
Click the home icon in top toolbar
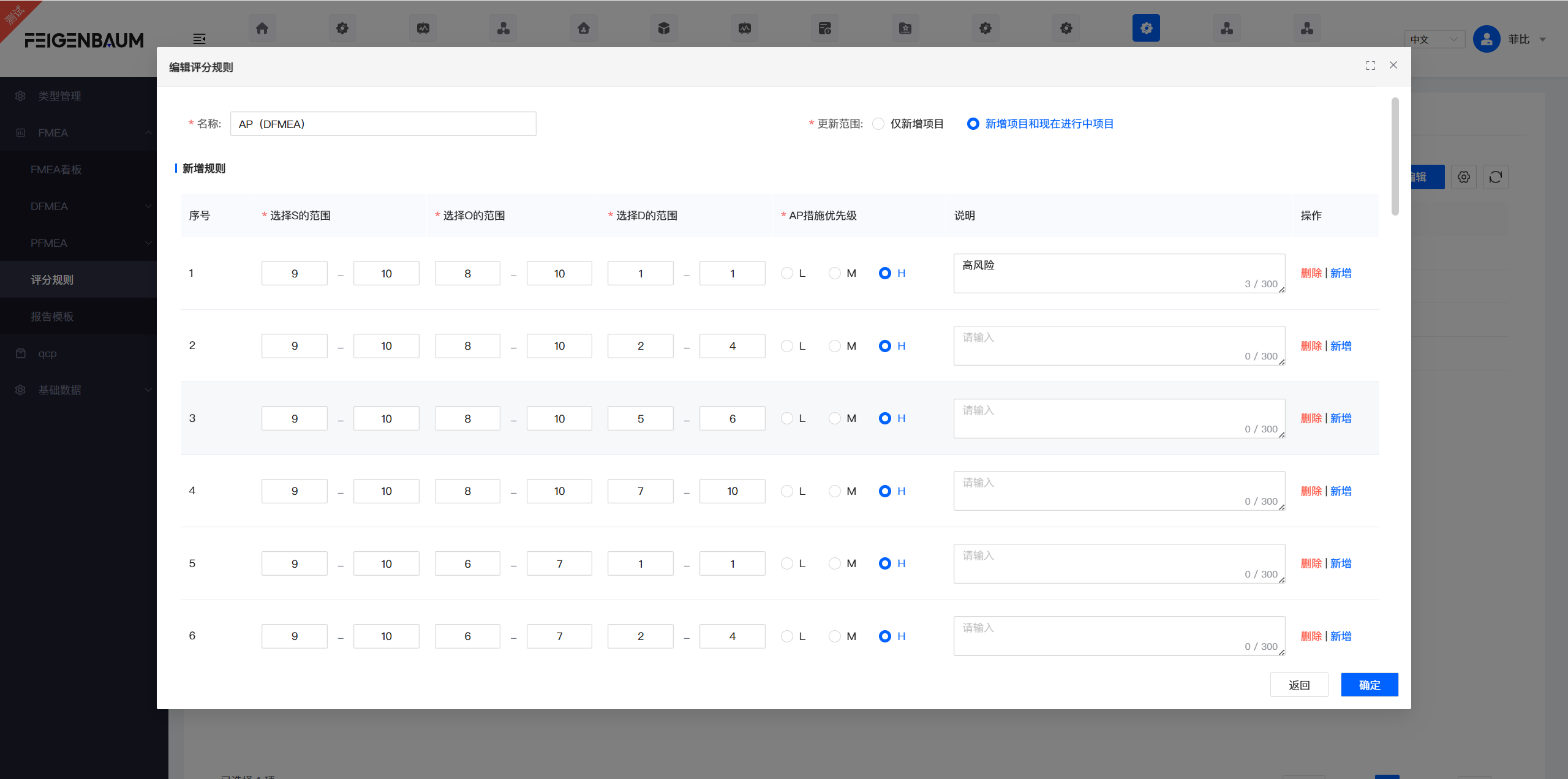pyautogui.click(x=262, y=28)
